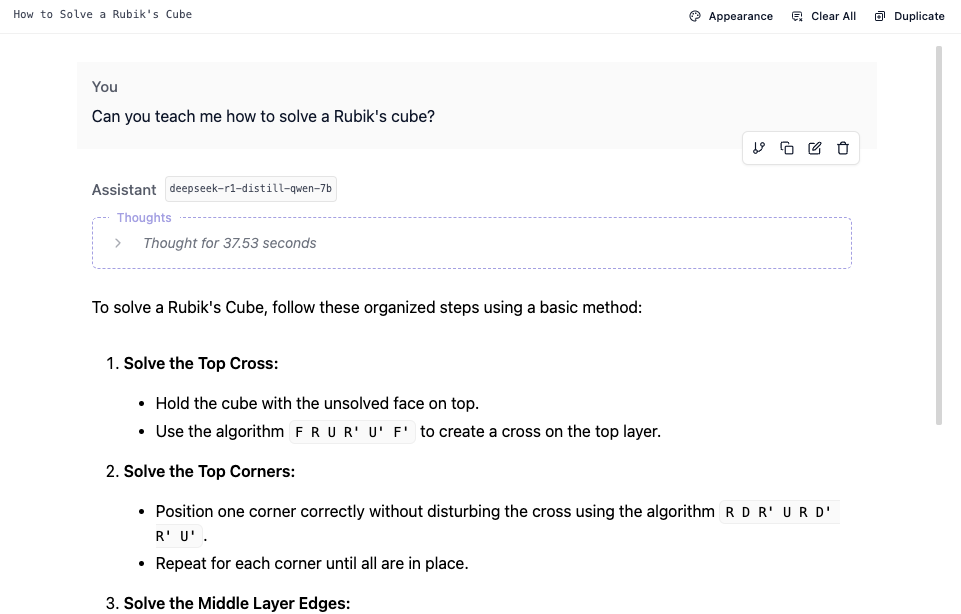
Task: Expand the Thoughts section chevron
Action: [118, 243]
